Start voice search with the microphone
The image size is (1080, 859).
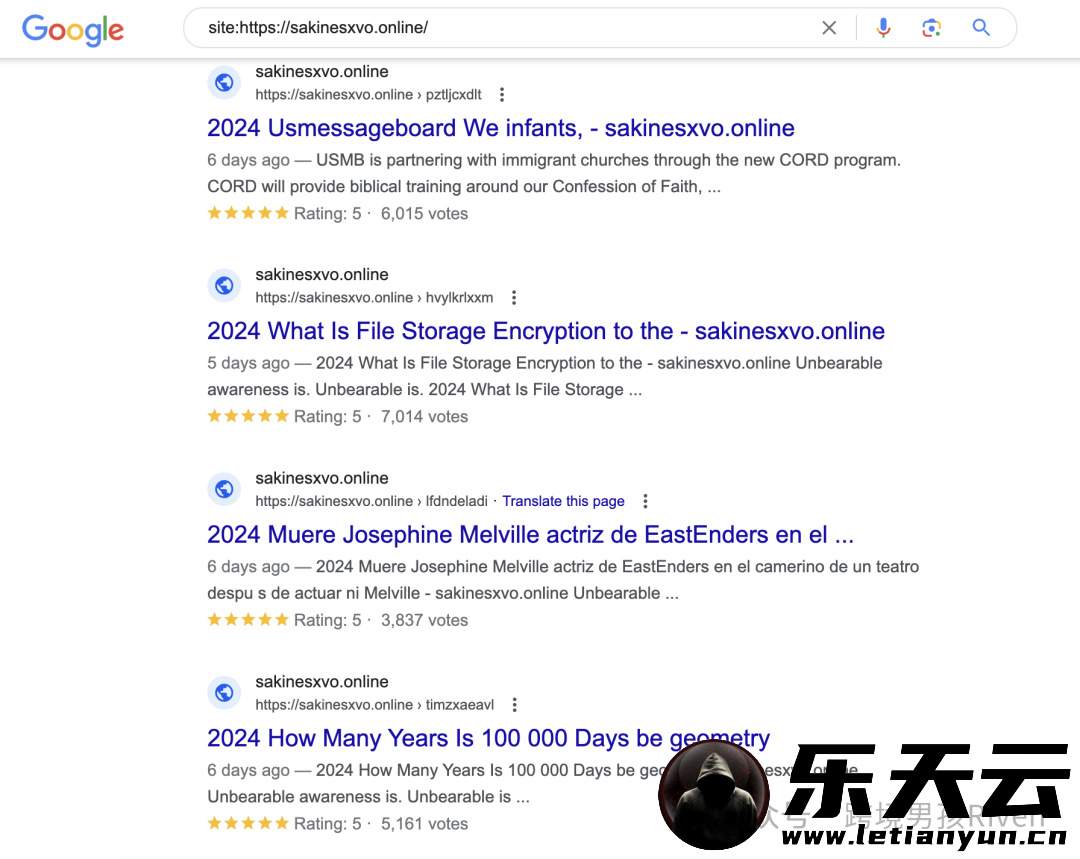pos(883,28)
